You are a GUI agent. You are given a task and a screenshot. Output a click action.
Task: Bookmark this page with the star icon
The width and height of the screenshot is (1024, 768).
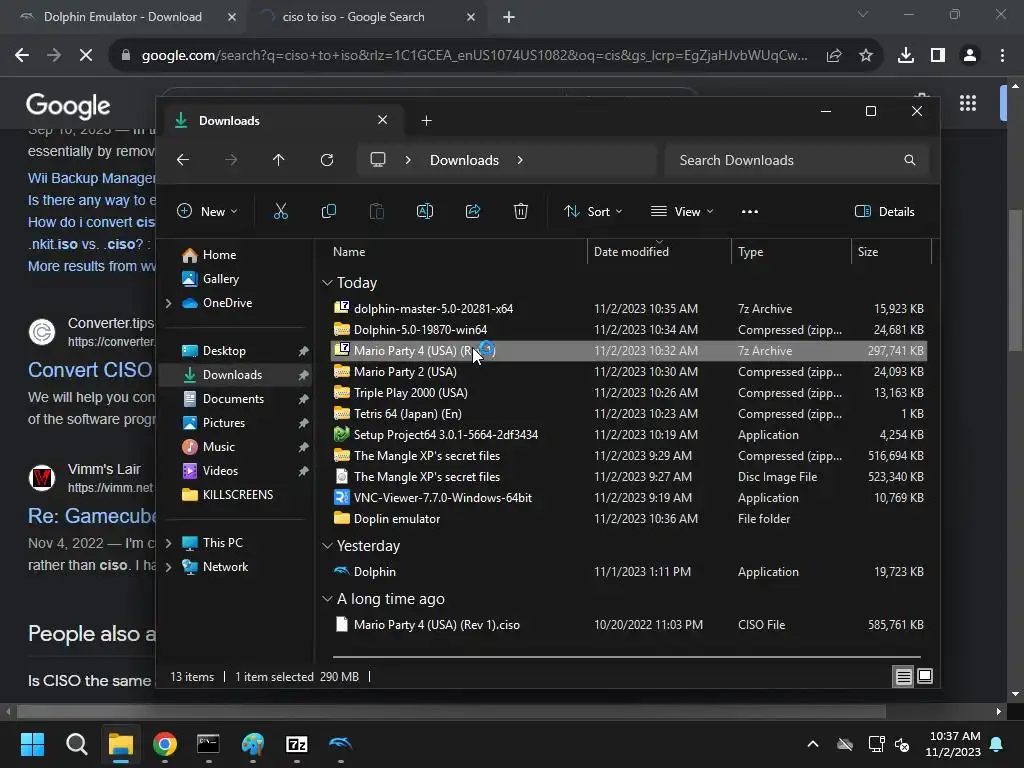point(866,56)
